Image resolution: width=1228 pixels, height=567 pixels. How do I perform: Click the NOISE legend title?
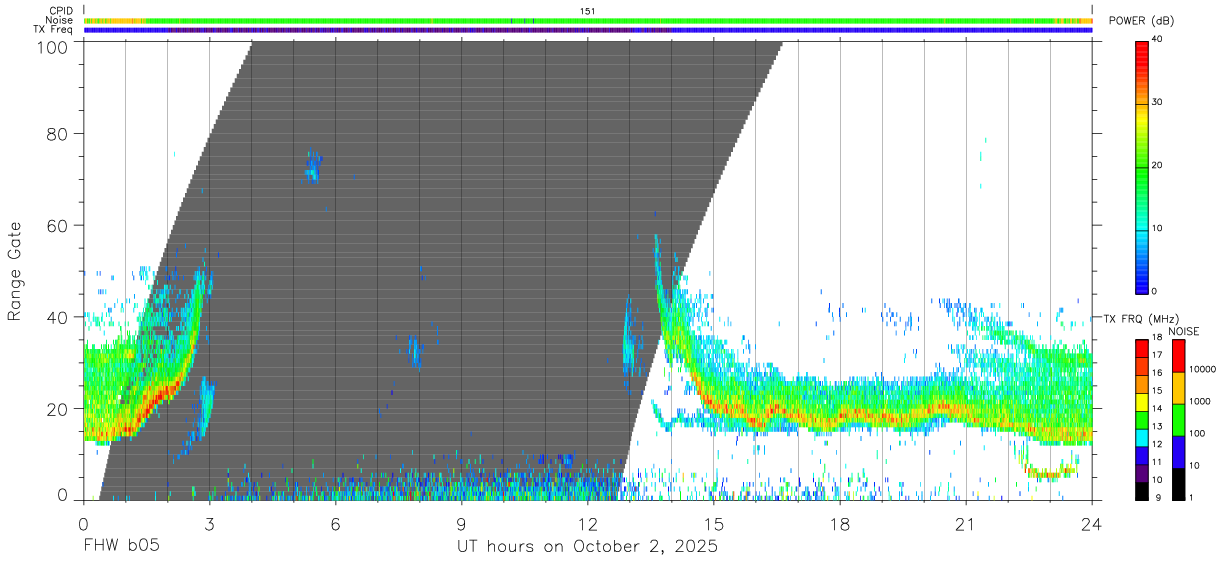1183,331
